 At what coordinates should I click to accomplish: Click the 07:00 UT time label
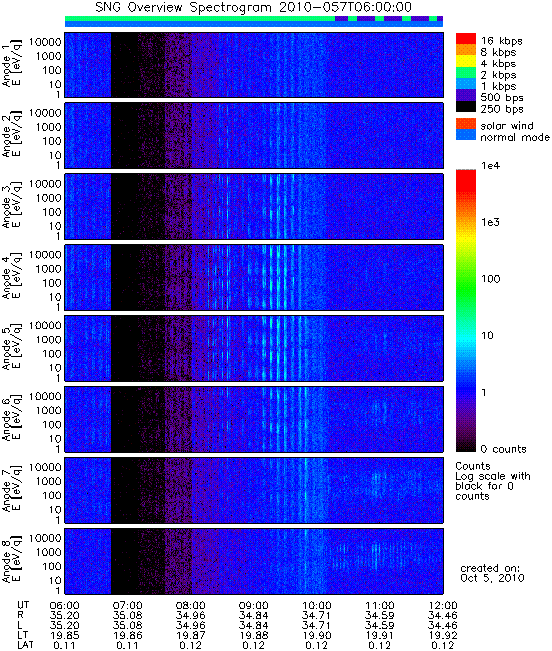tap(127, 605)
